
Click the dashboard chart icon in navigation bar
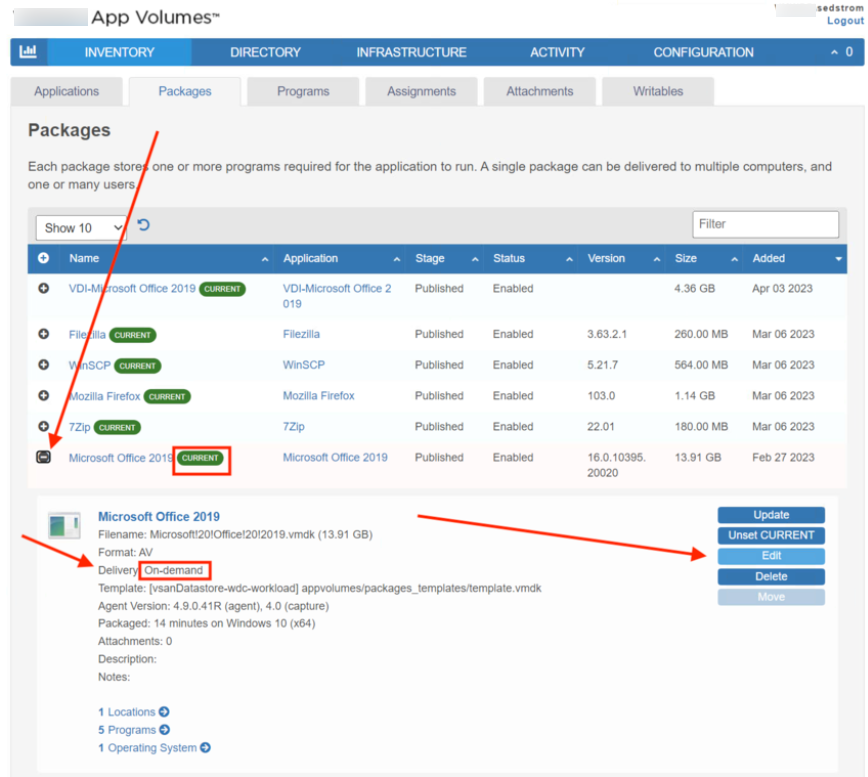click(29, 52)
